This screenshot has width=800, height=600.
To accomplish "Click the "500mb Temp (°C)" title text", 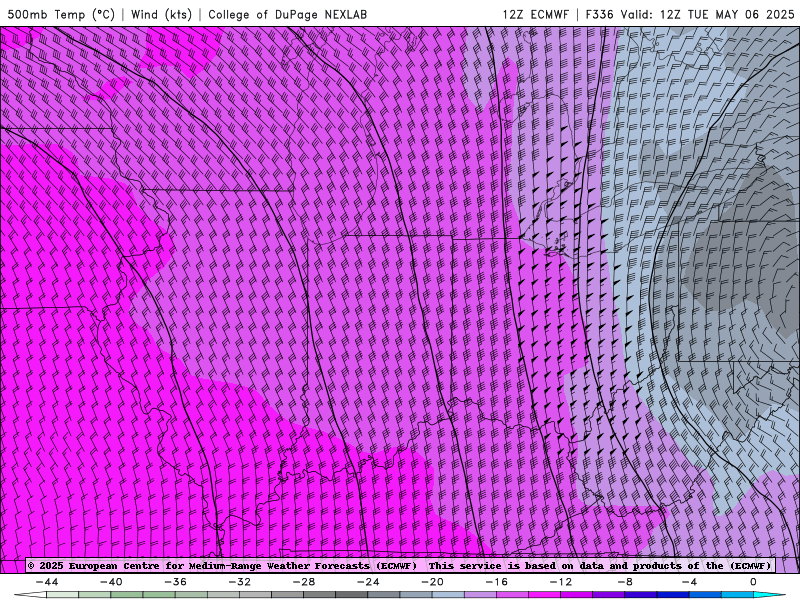I will click(61, 14).
